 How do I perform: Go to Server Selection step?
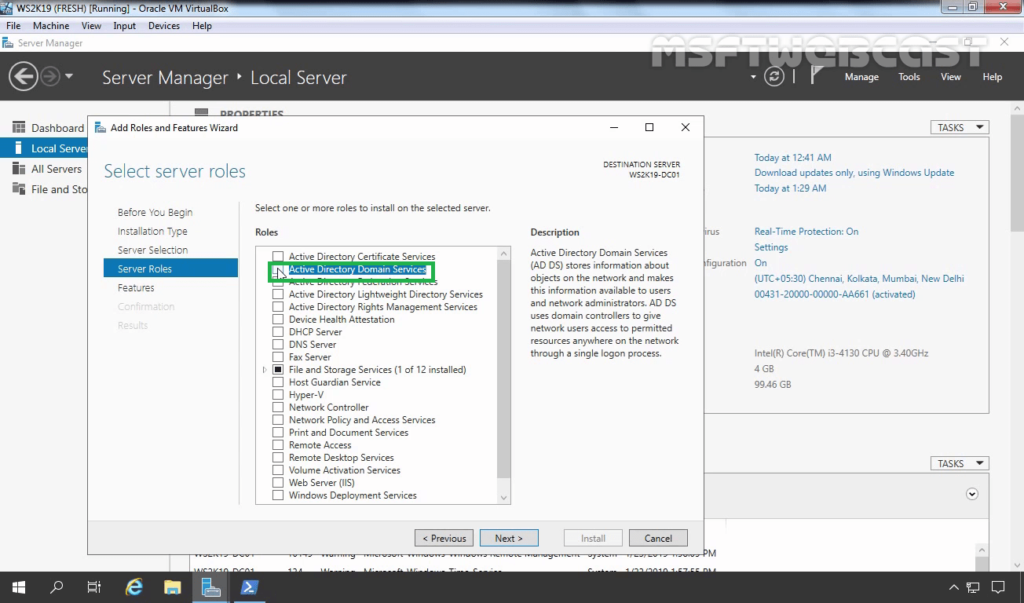click(x=152, y=250)
